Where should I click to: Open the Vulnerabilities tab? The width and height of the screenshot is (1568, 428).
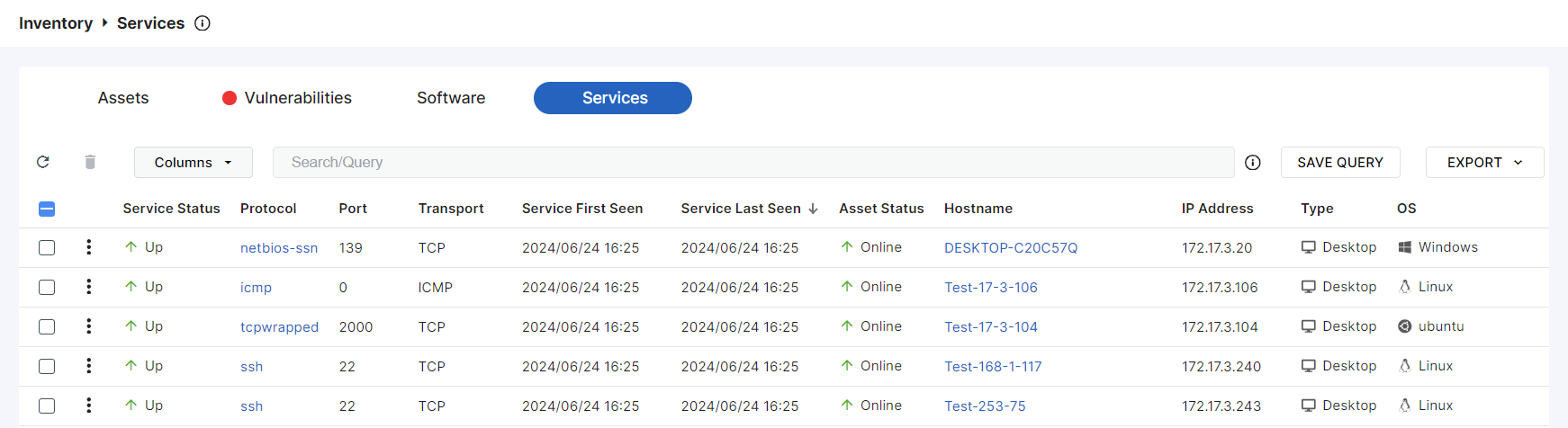click(x=297, y=98)
